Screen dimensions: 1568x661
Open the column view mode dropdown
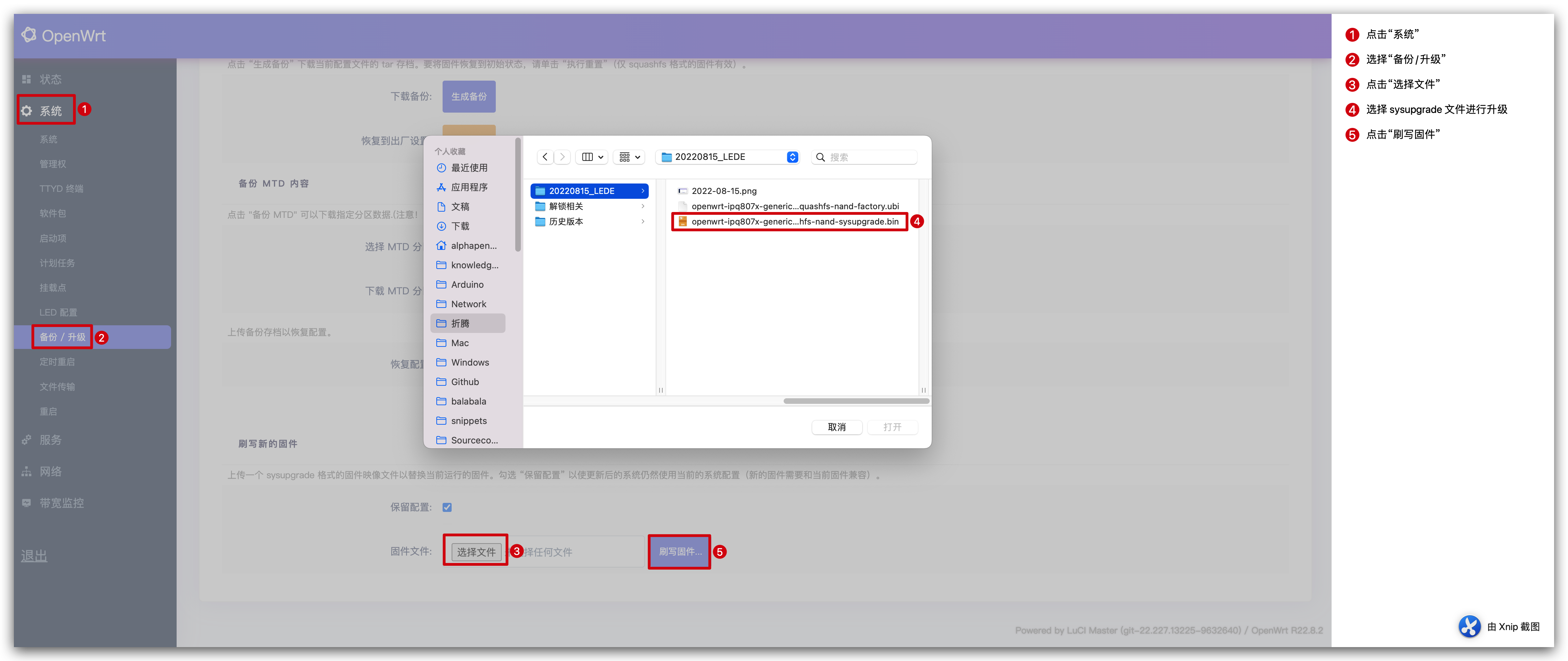[592, 157]
